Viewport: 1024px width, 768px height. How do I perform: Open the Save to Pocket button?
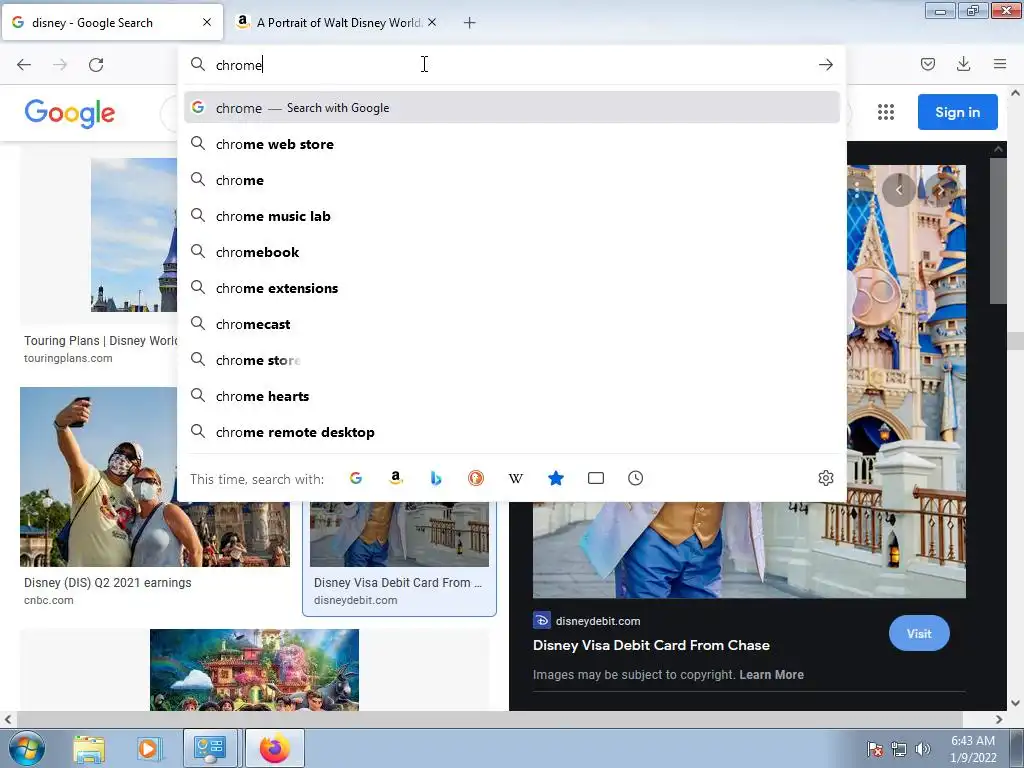(x=927, y=64)
